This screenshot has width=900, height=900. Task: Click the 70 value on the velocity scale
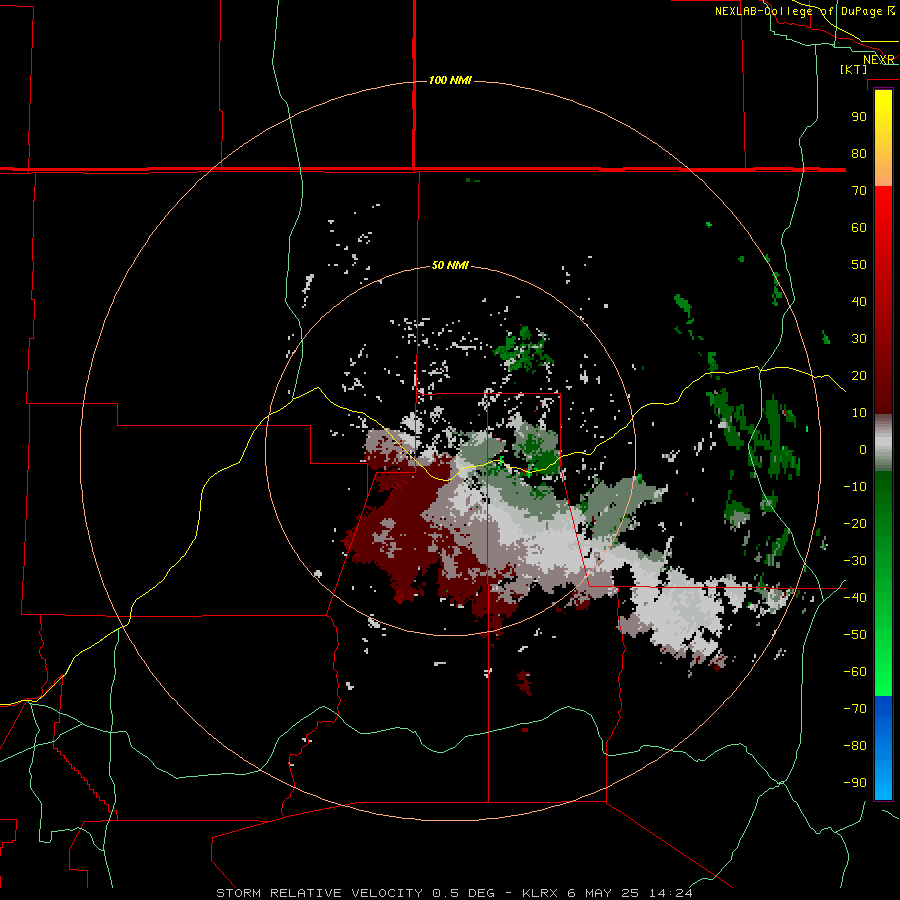(859, 191)
